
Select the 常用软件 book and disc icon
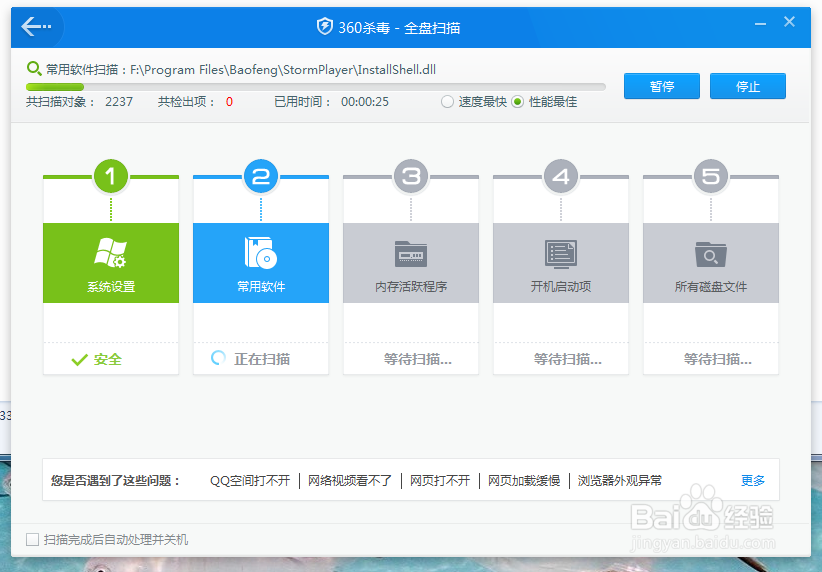coord(261,253)
